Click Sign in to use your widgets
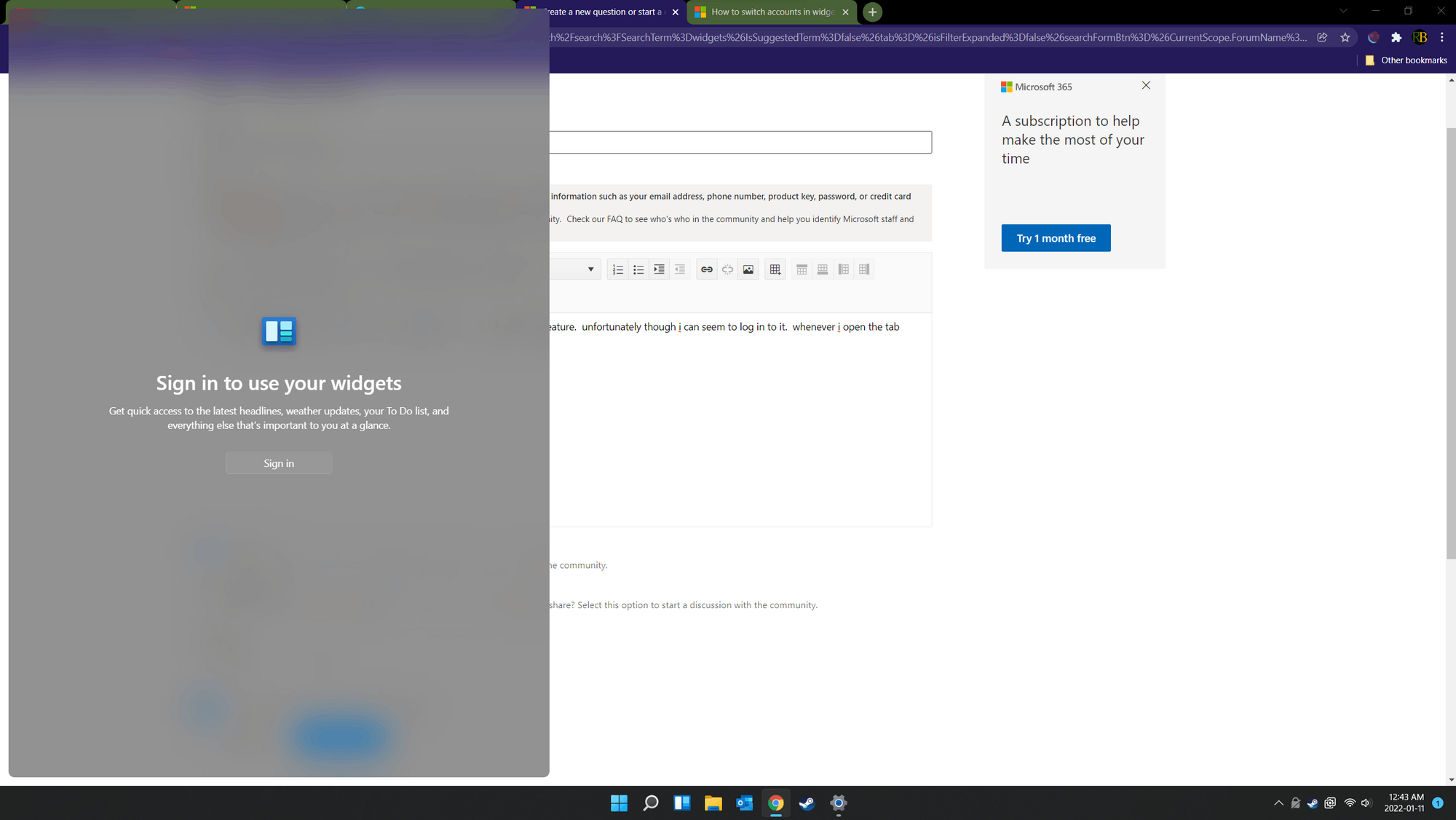 pos(279,462)
